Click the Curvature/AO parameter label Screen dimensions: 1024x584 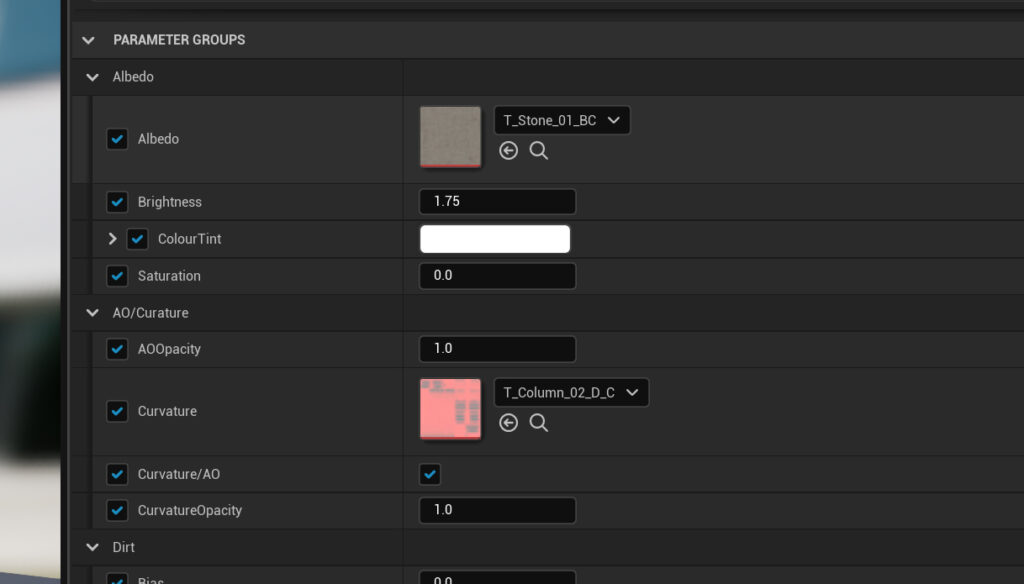pos(179,474)
